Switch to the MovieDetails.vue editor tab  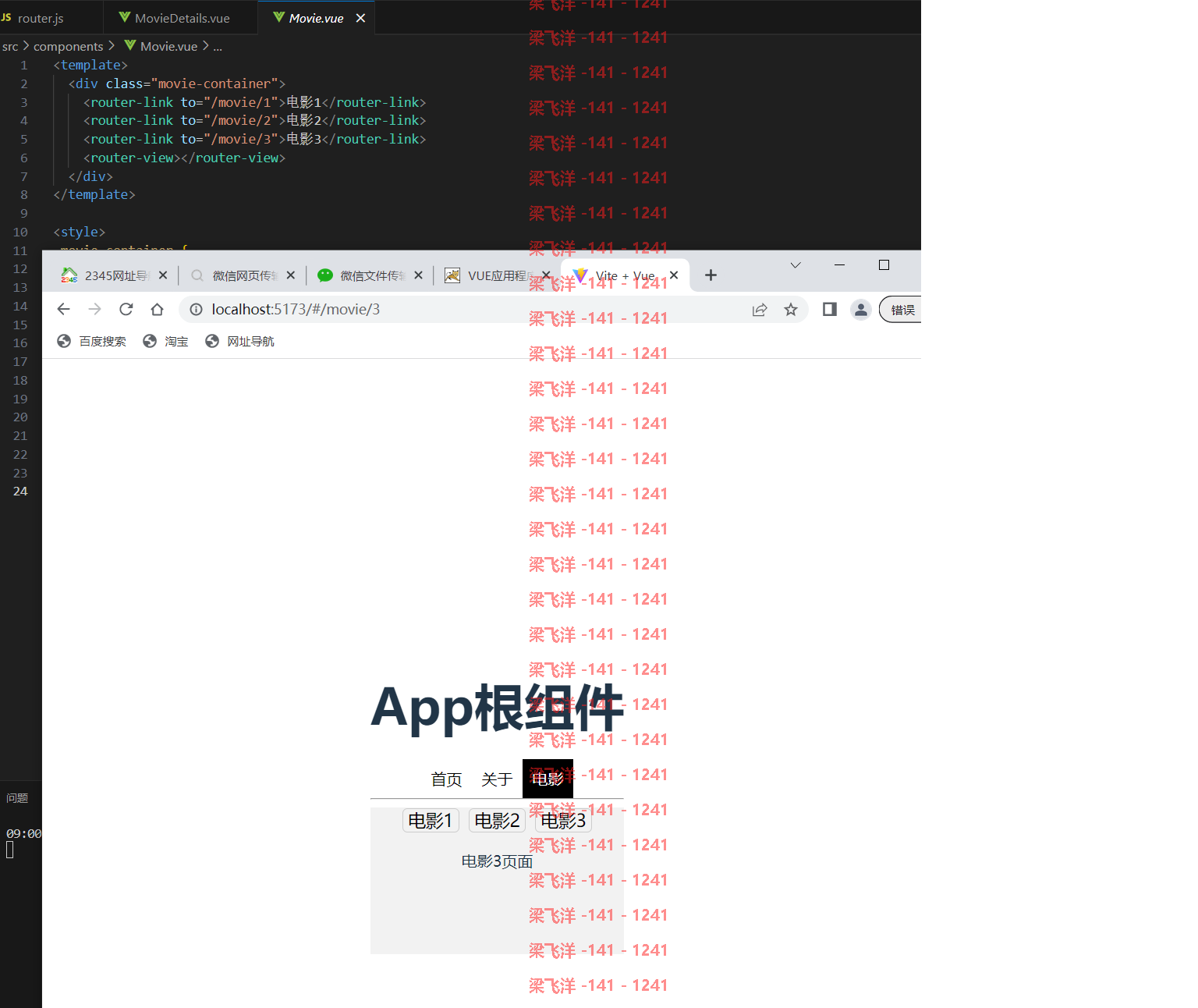(182, 18)
